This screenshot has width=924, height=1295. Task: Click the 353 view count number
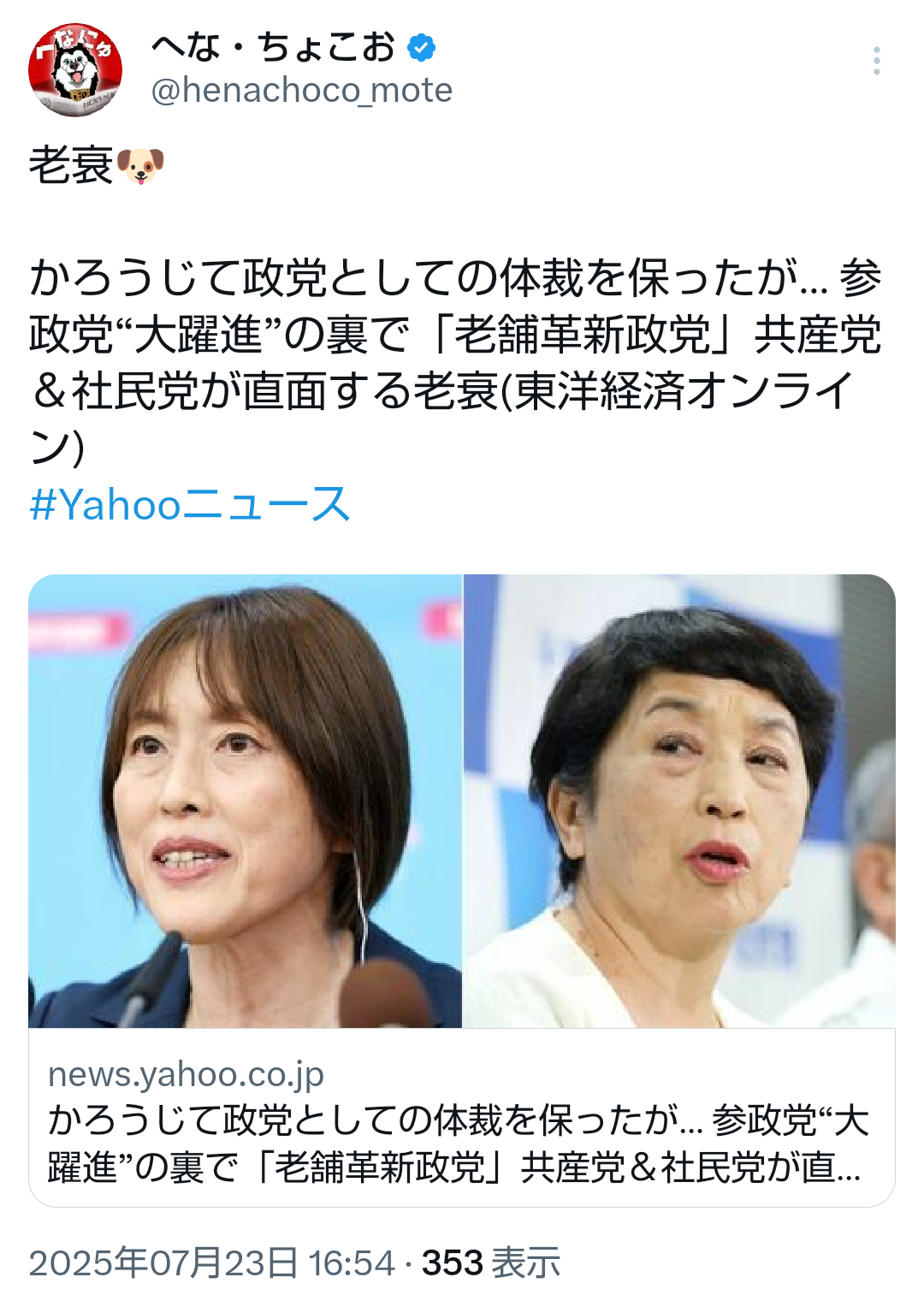pyautogui.click(x=453, y=1262)
